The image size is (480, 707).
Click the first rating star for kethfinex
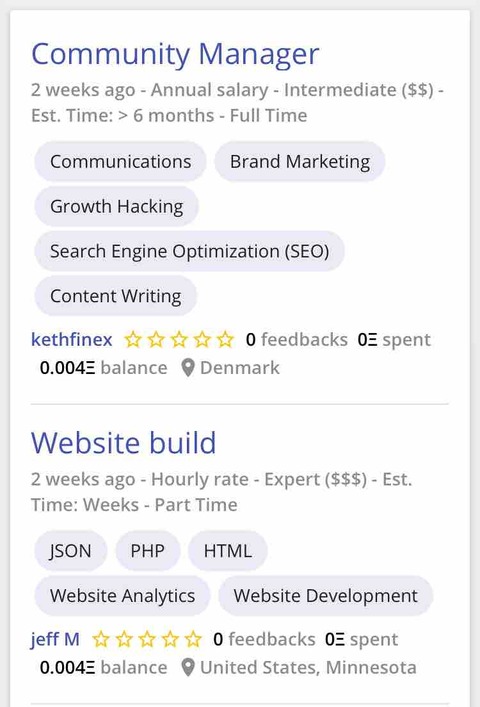[133, 340]
